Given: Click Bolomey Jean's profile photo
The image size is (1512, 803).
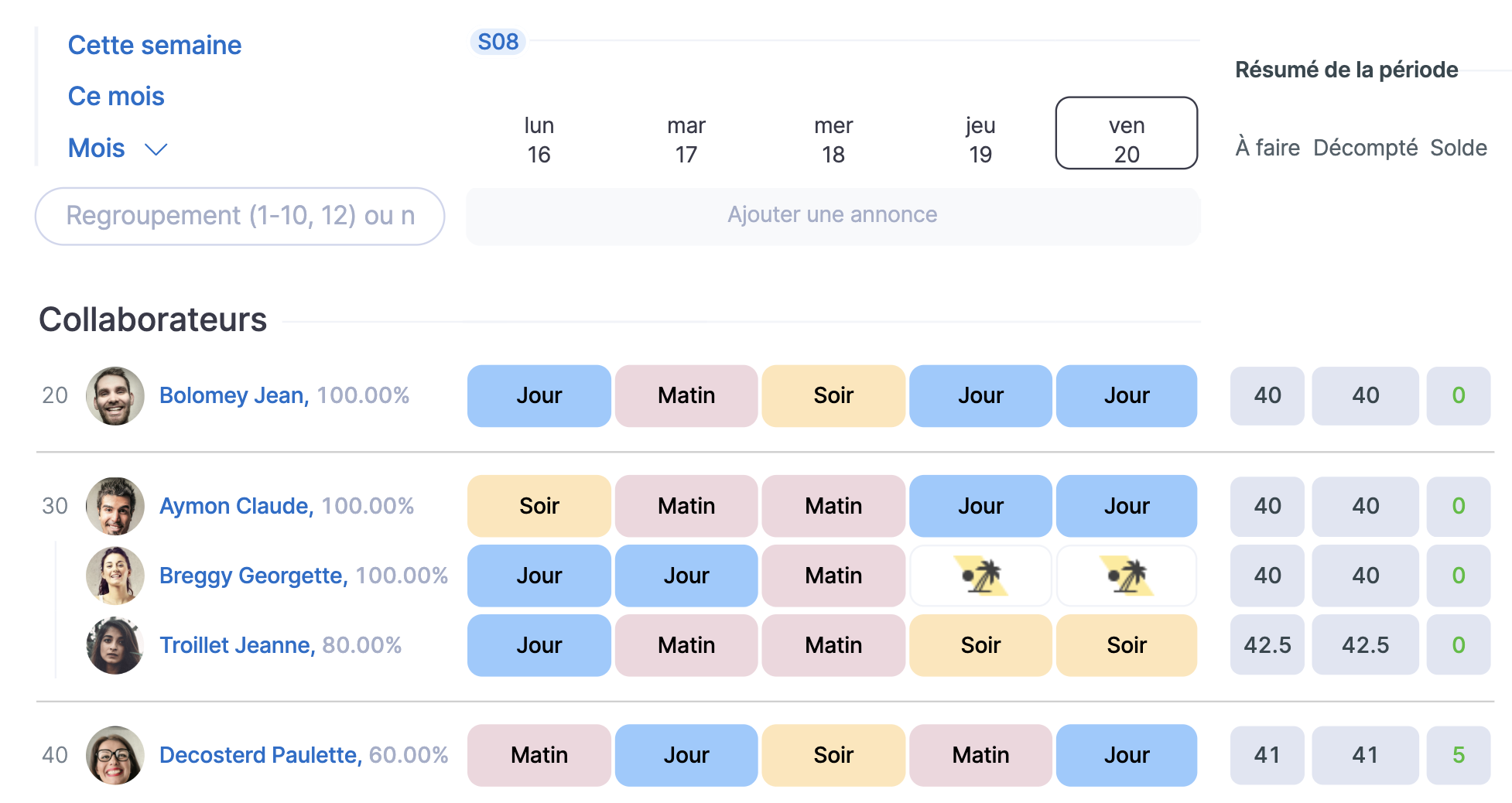Looking at the screenshot, I should pos(115,396).
